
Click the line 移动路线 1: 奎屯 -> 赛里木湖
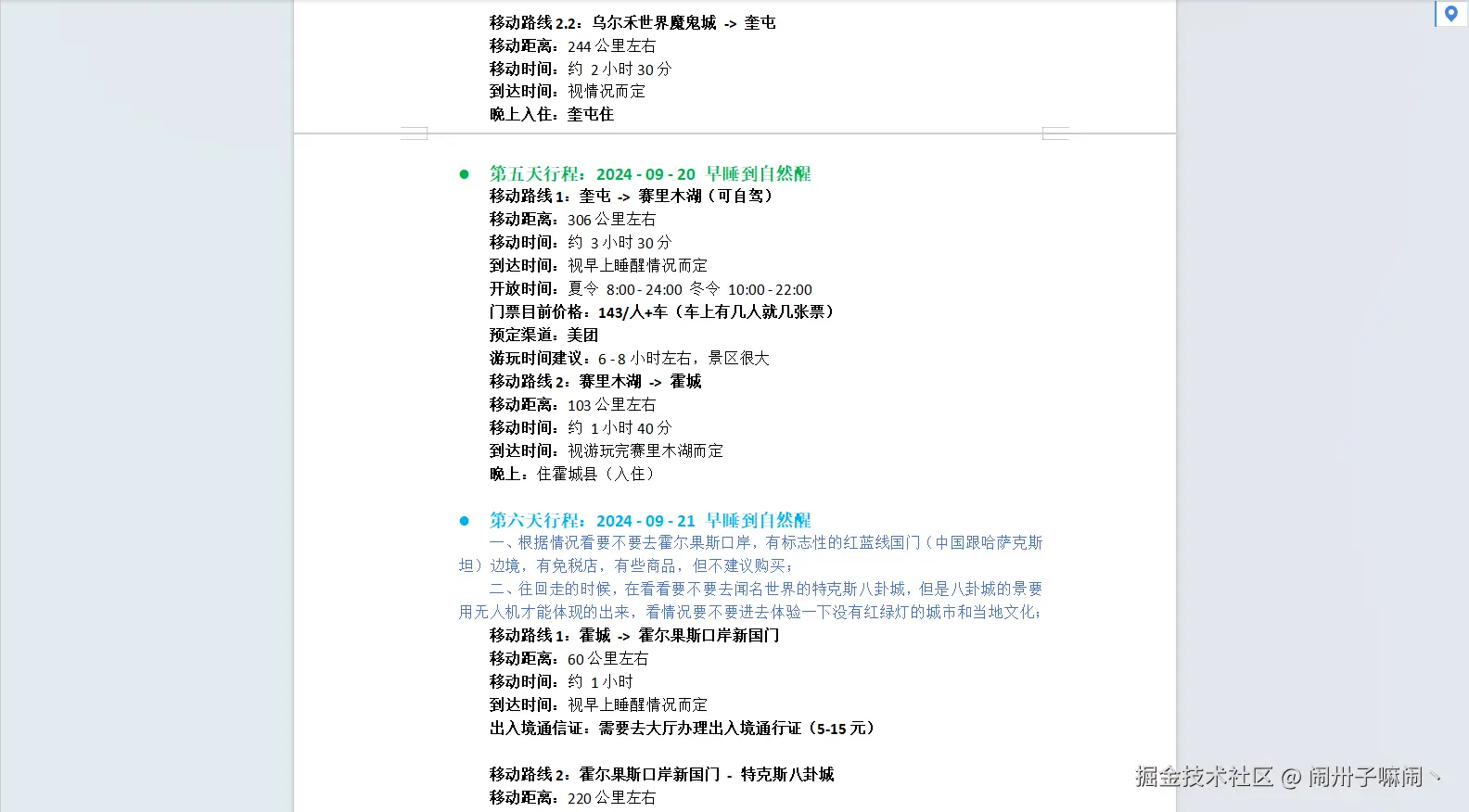click(x=631, y=196)
